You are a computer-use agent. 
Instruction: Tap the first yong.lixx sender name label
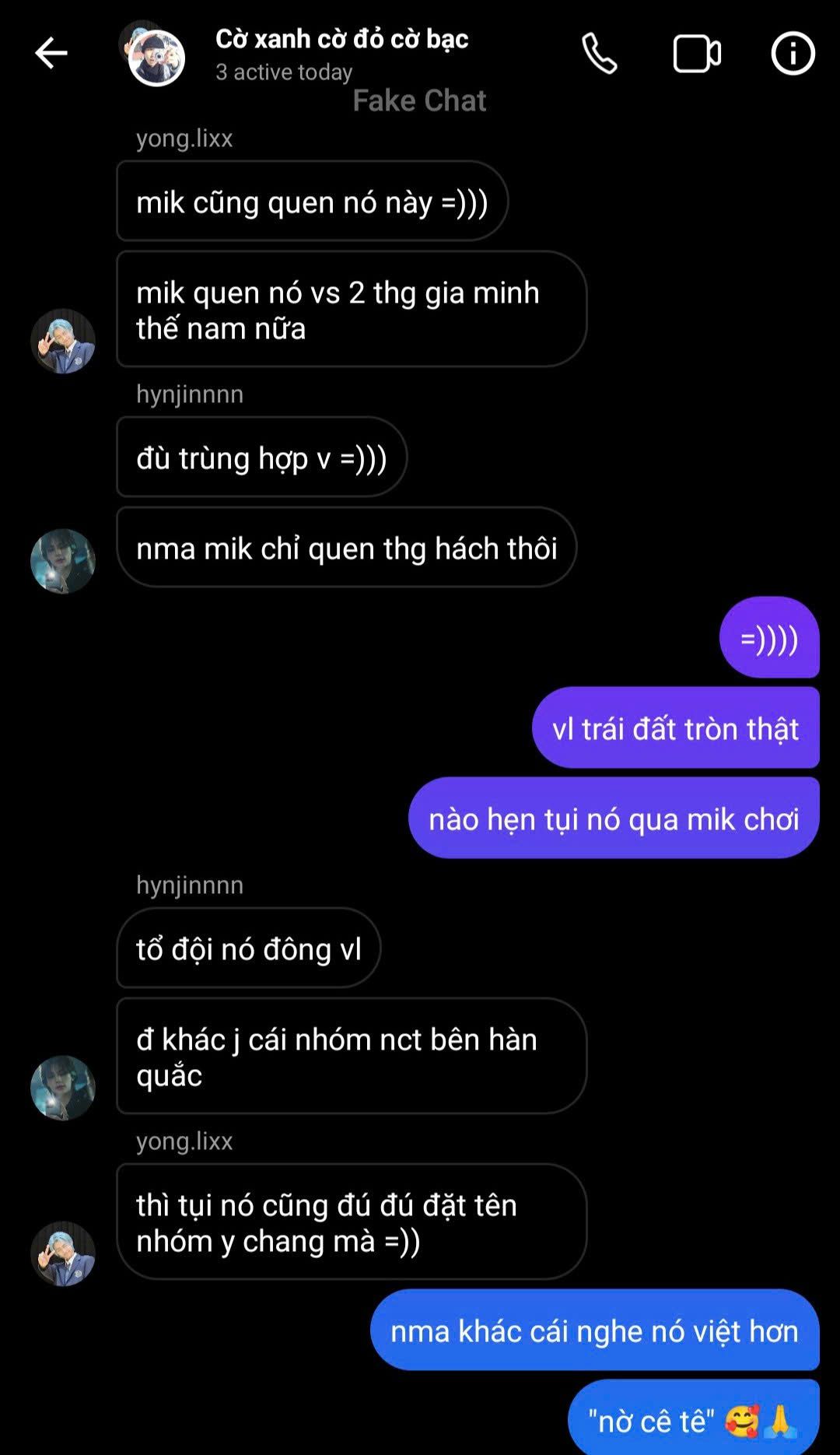click(x=184, y=138)
